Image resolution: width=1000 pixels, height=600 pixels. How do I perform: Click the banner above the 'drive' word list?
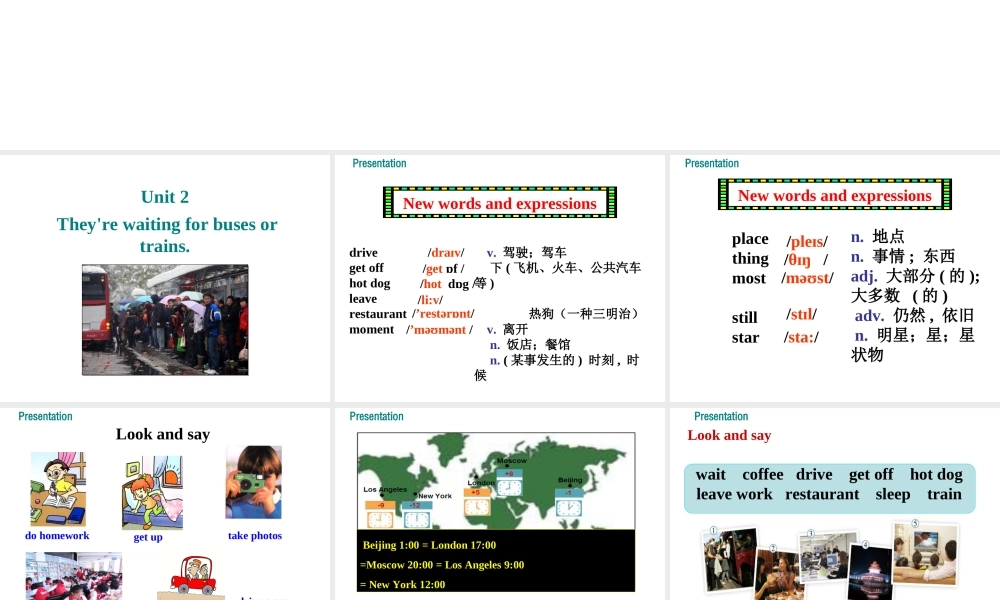point(500,203)
